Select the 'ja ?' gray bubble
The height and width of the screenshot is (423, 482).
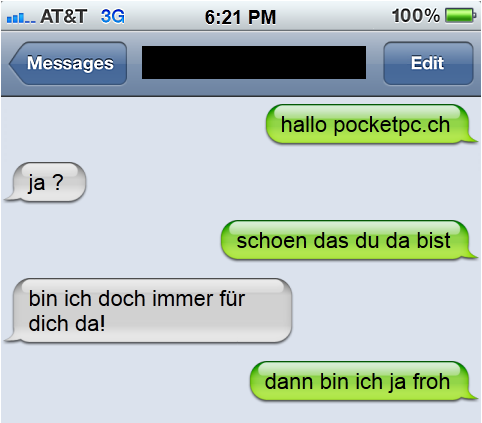coord(45,182)
